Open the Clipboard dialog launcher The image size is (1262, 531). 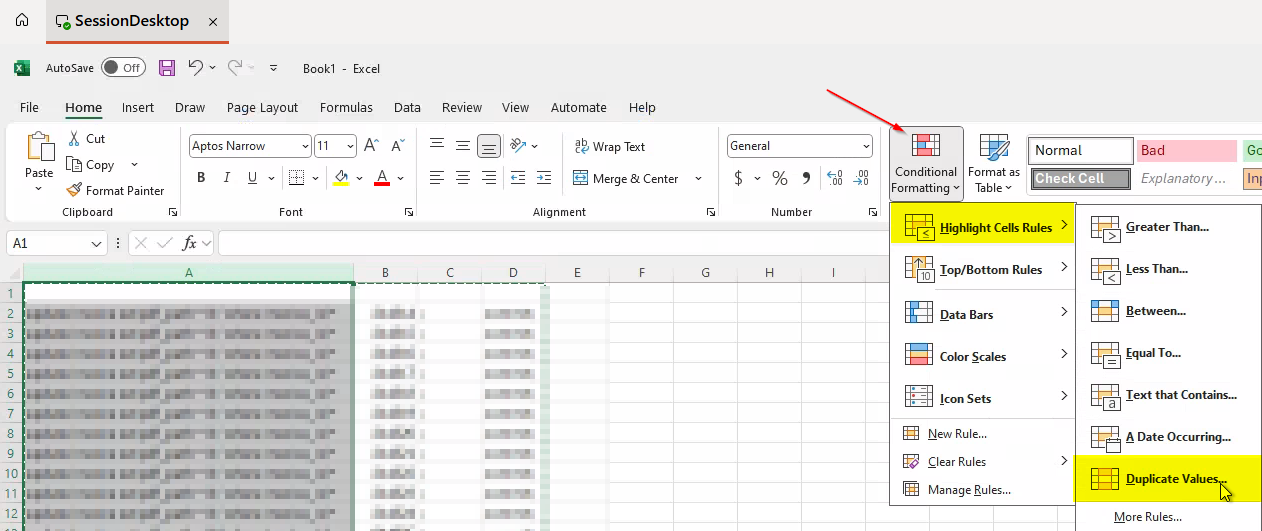click(173, 212)
